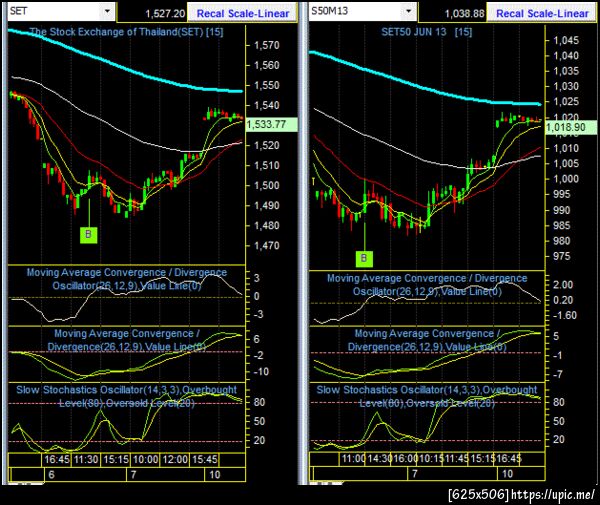Click 14:30 on S50M13 time axis
The height and width of the screenshot is (505, 600).
coord(379,458)
